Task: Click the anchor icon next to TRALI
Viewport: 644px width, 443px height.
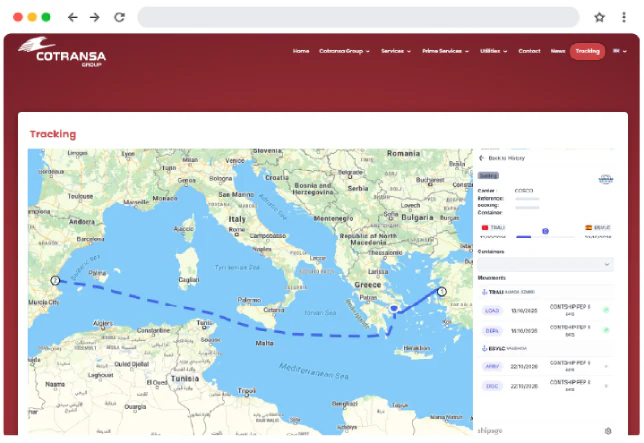Action: coord(484,292)
